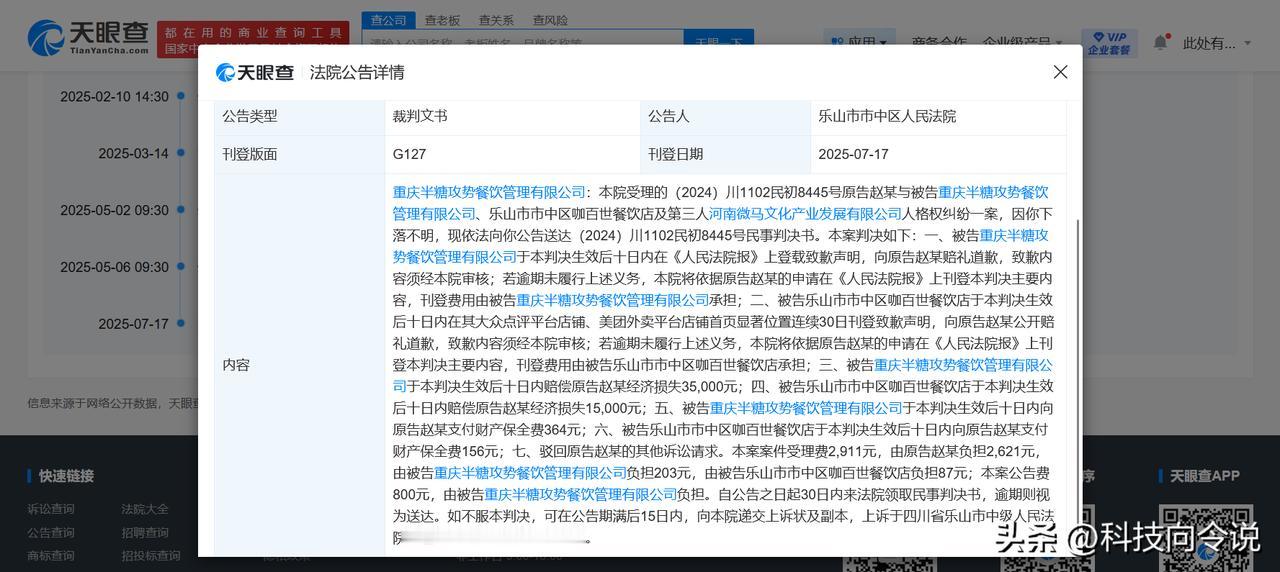The height and width of the screenshot is (572, 1280).
Task: Click the 公告人 label cell
Action: [x=725, y=116]
